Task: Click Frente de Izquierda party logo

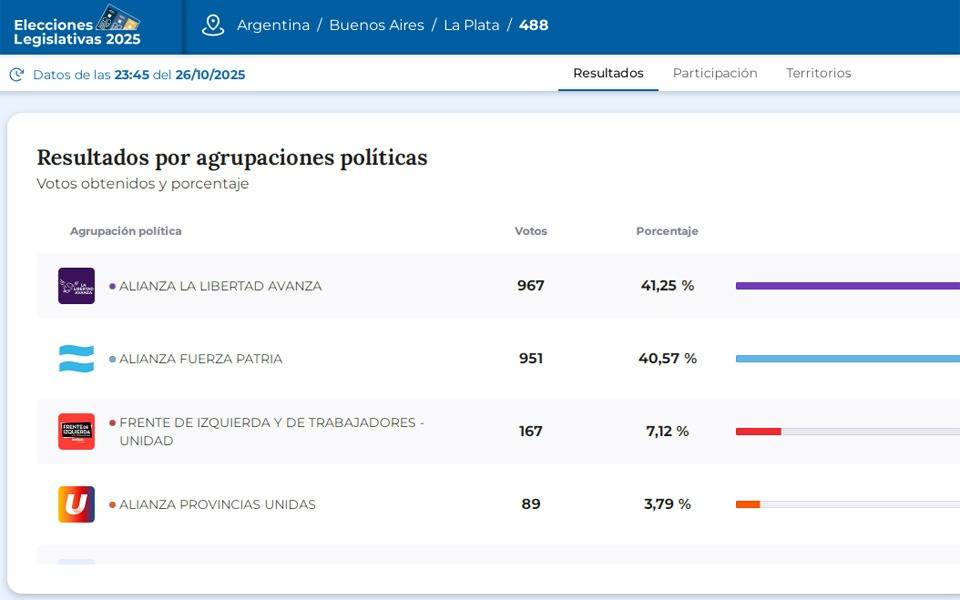Action: 76,431
